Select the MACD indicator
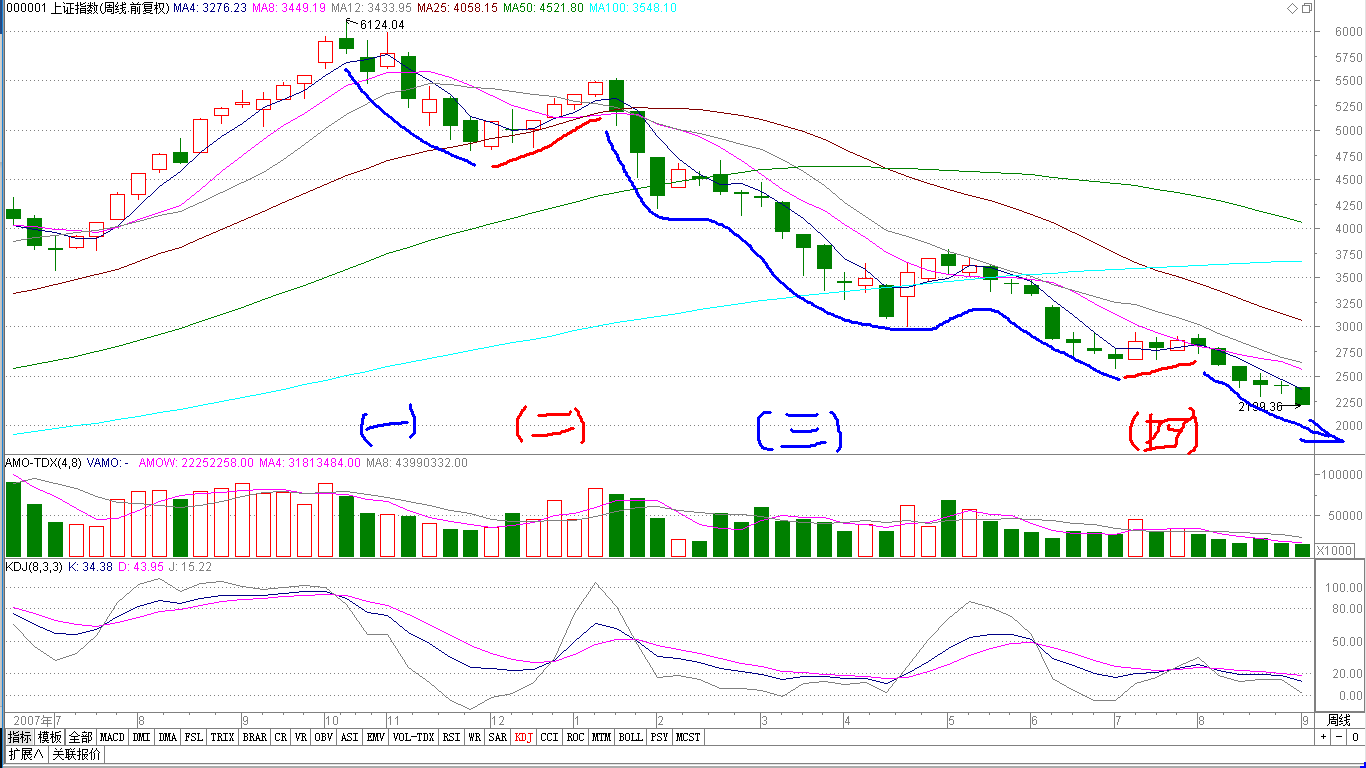Screen dimensions: 1366x768 point(112,737)
